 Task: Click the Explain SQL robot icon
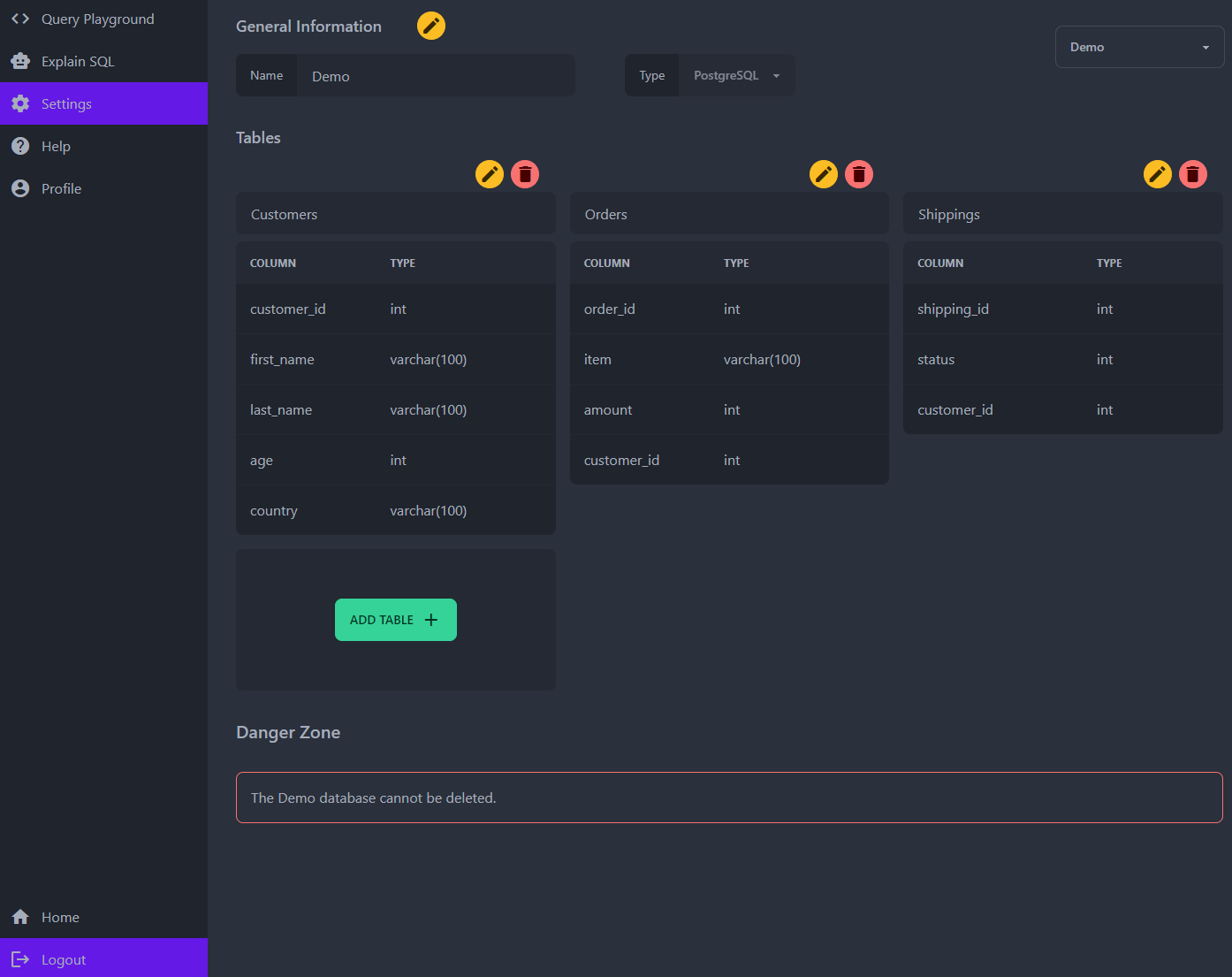(20, 61)
